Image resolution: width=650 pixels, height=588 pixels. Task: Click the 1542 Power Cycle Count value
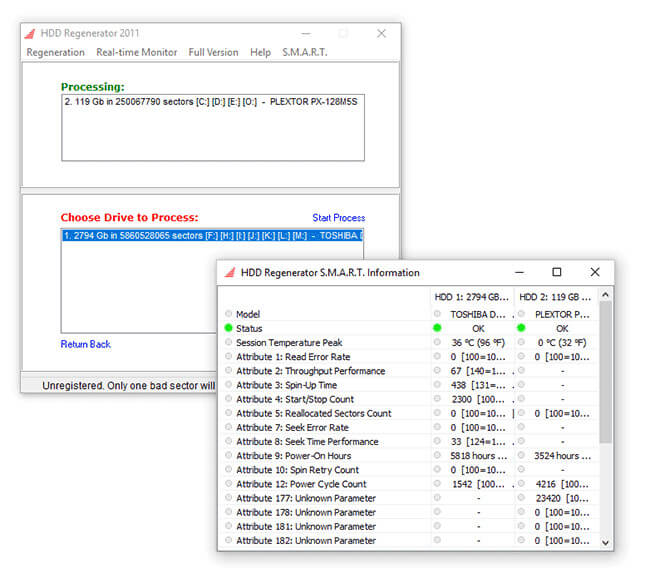tap(478, 484)
